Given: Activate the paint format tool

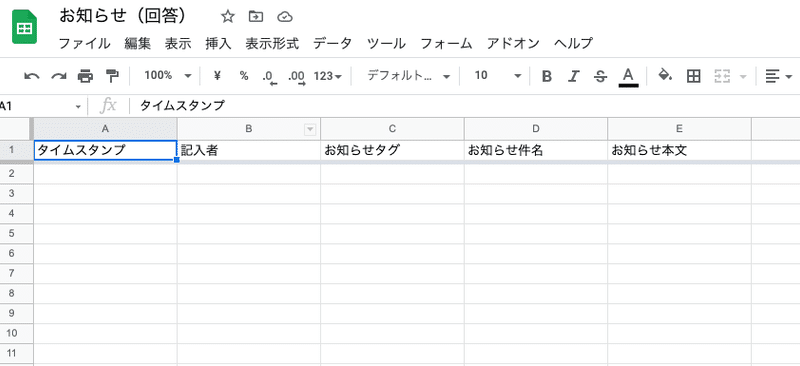Looking at the screenshot, I should tap(111, 76).
